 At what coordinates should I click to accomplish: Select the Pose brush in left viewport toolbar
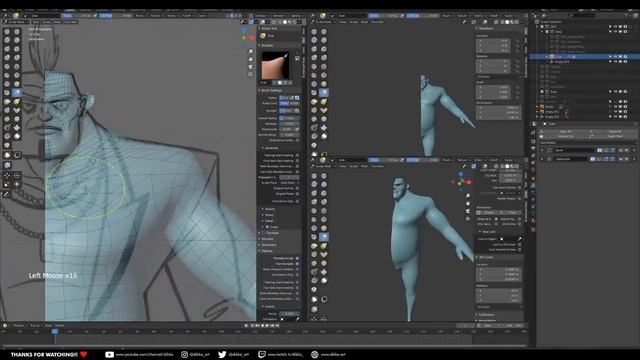[17, 110]
